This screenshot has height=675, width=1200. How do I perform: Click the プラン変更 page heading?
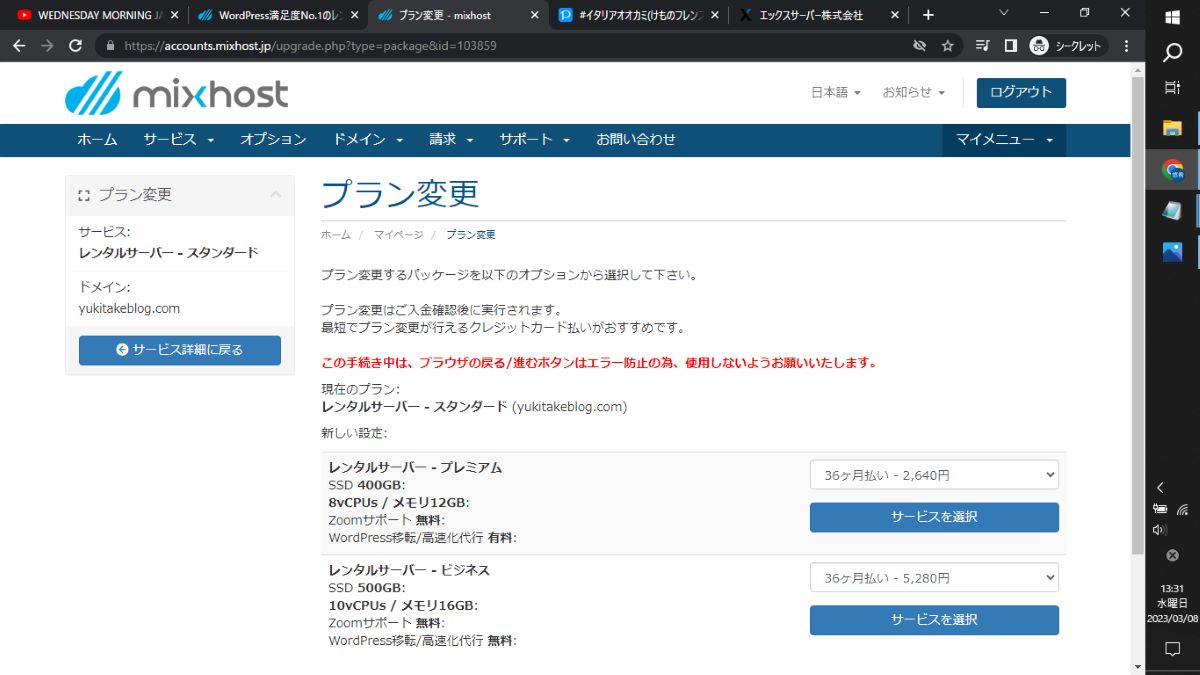tap(400, 194)
